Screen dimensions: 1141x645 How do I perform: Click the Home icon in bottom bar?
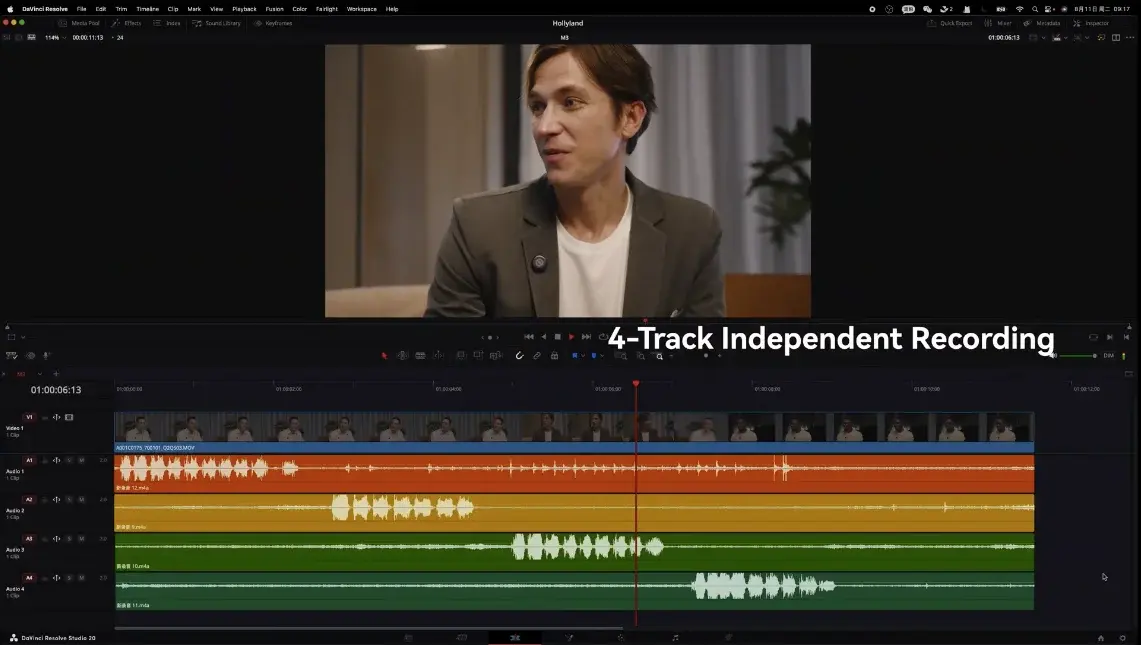tap(1100, 638)
